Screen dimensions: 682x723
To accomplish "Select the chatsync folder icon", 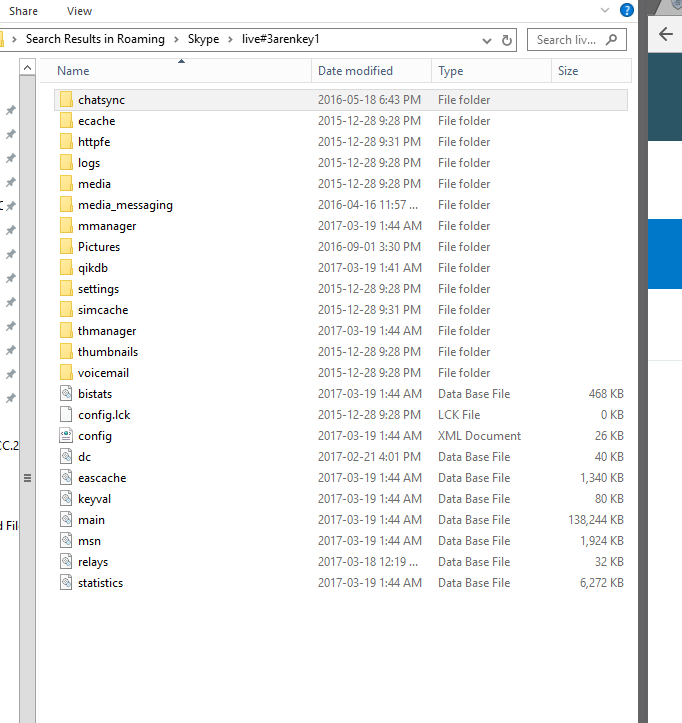I will tap(66, 100).
